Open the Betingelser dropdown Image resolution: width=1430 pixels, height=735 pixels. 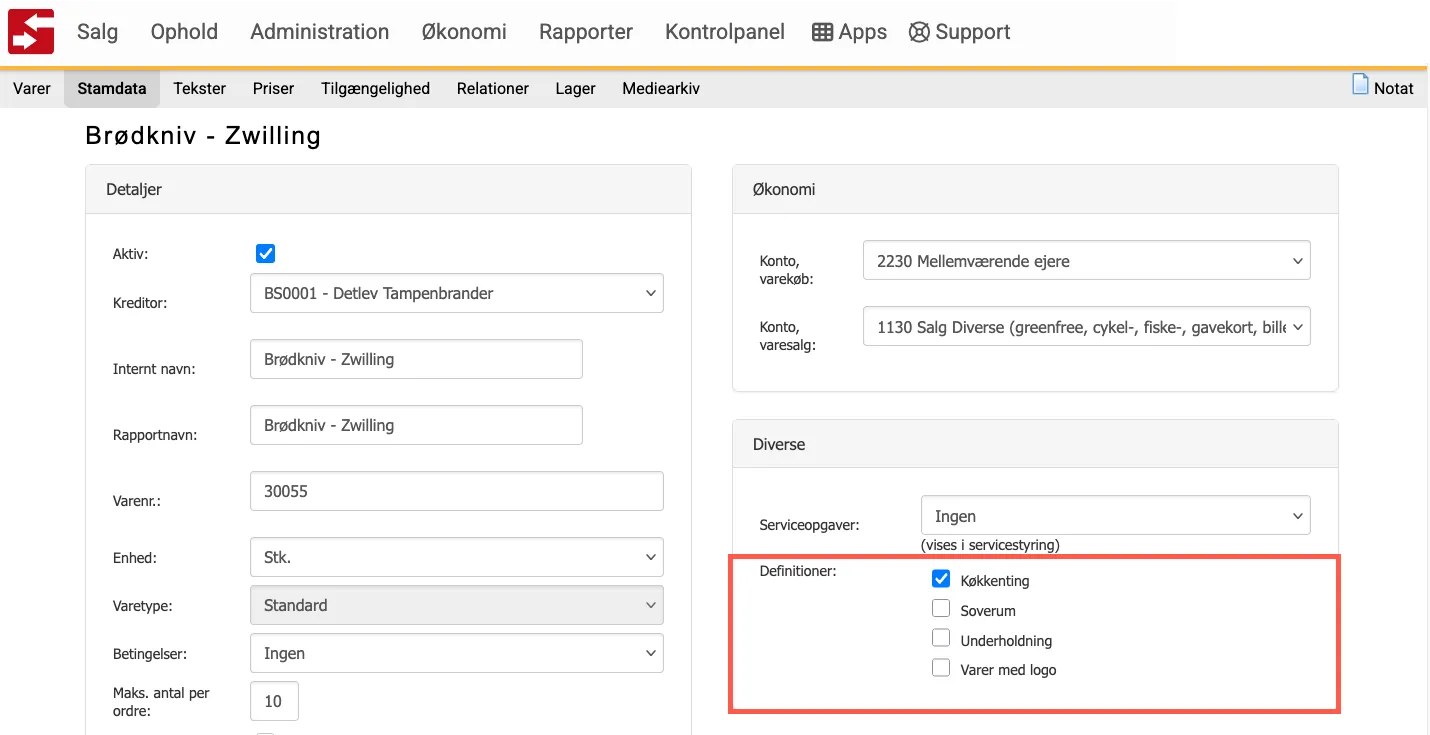point(456,653)
